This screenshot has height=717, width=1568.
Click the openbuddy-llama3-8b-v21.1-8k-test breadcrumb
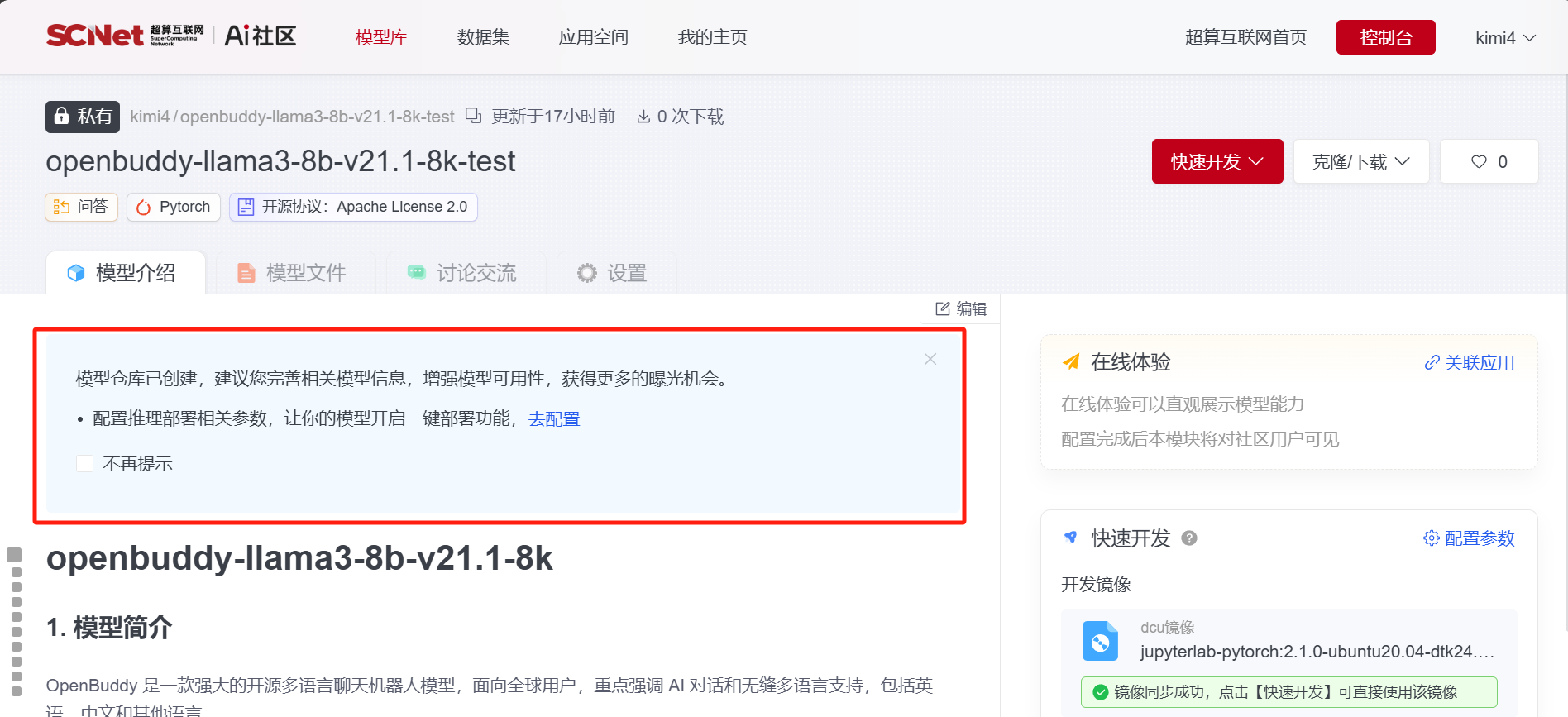(318, 117)
